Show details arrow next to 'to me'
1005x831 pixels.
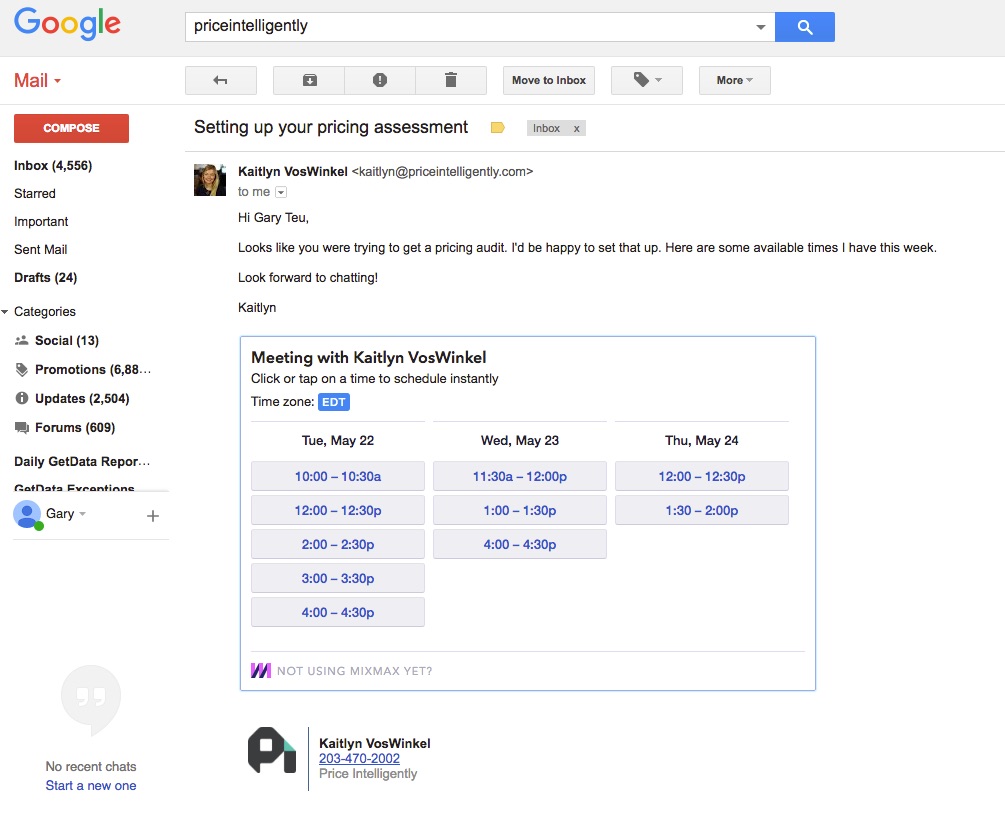(x=281, y=192)
